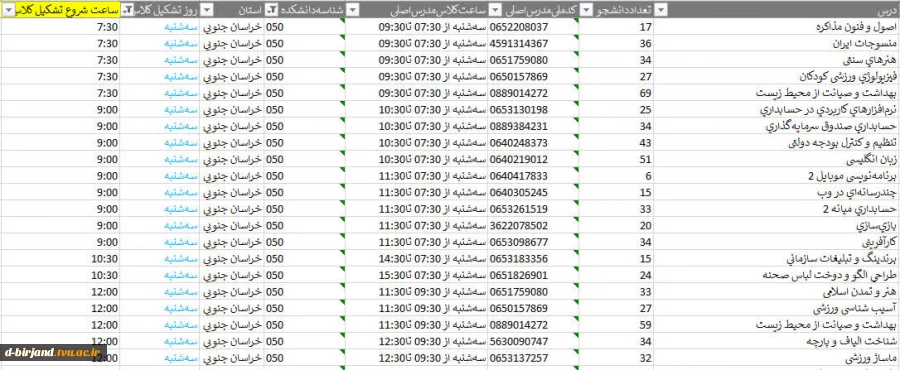
Task: Click instructor ID cell 0653137257
Action: tap(533, 358)
